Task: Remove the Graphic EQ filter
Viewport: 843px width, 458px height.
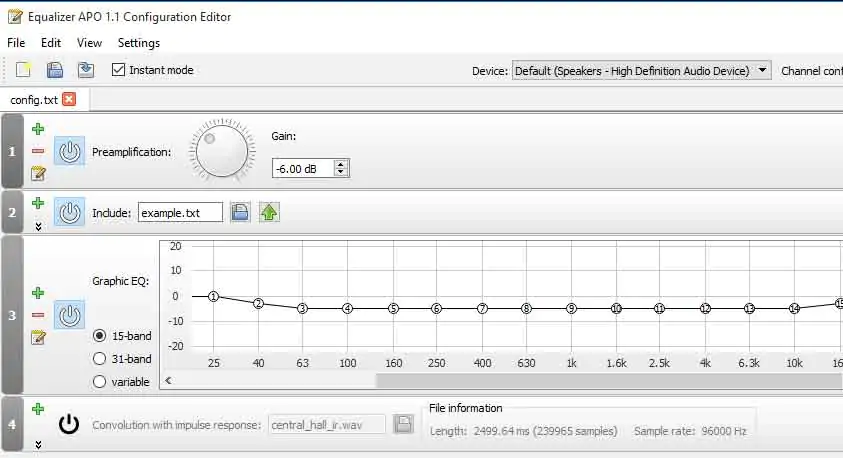Action: (x=38, y=314)
